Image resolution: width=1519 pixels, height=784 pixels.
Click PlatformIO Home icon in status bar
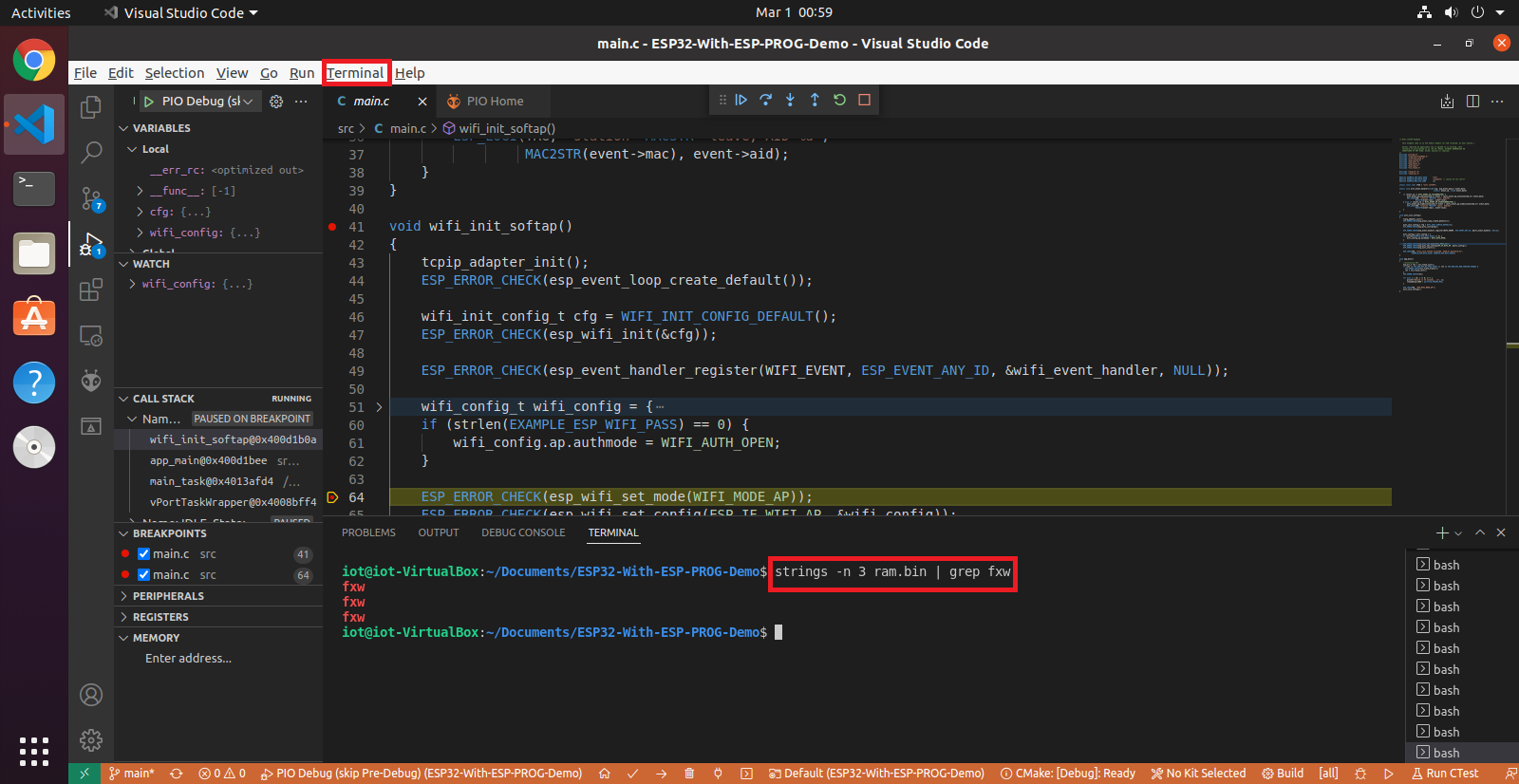604,774
